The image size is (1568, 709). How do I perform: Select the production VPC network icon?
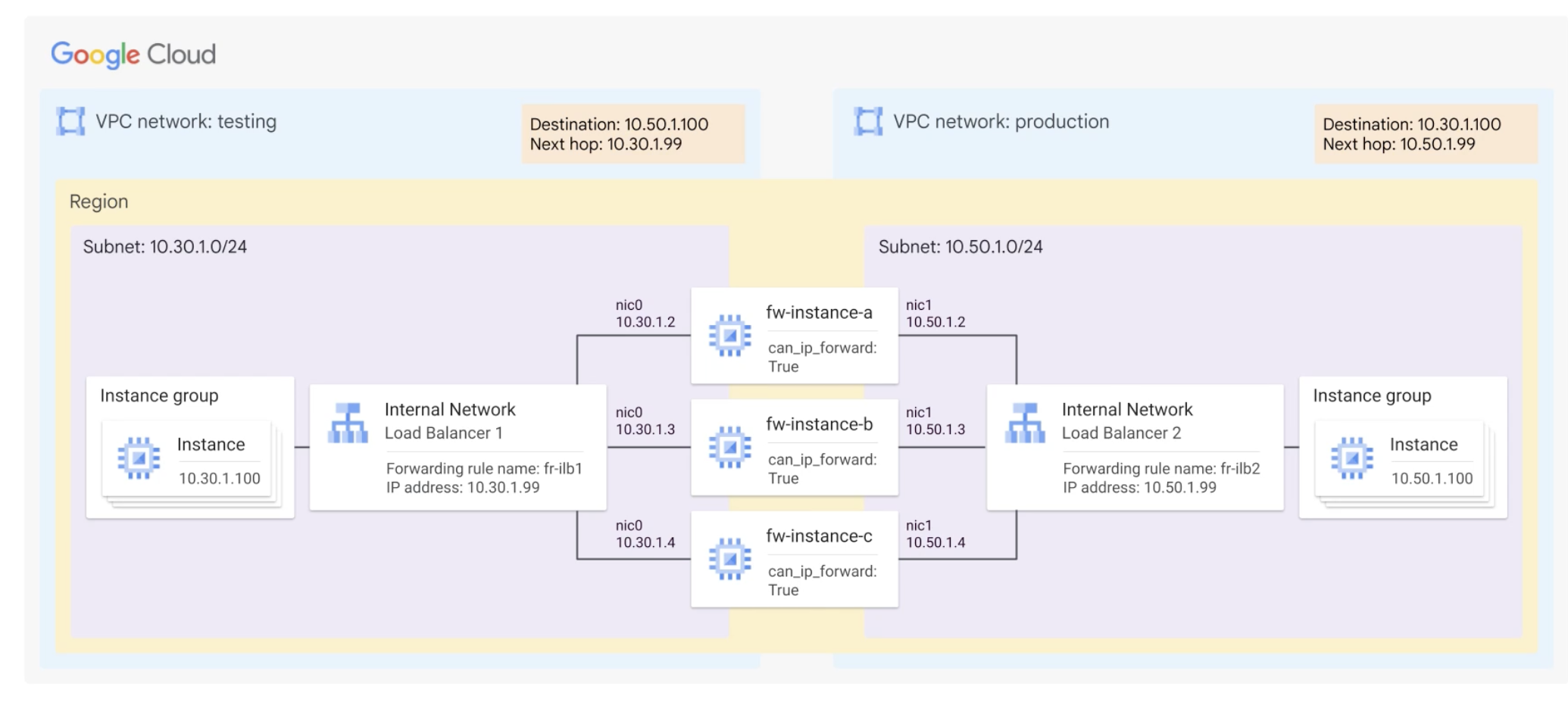[868, 121]
